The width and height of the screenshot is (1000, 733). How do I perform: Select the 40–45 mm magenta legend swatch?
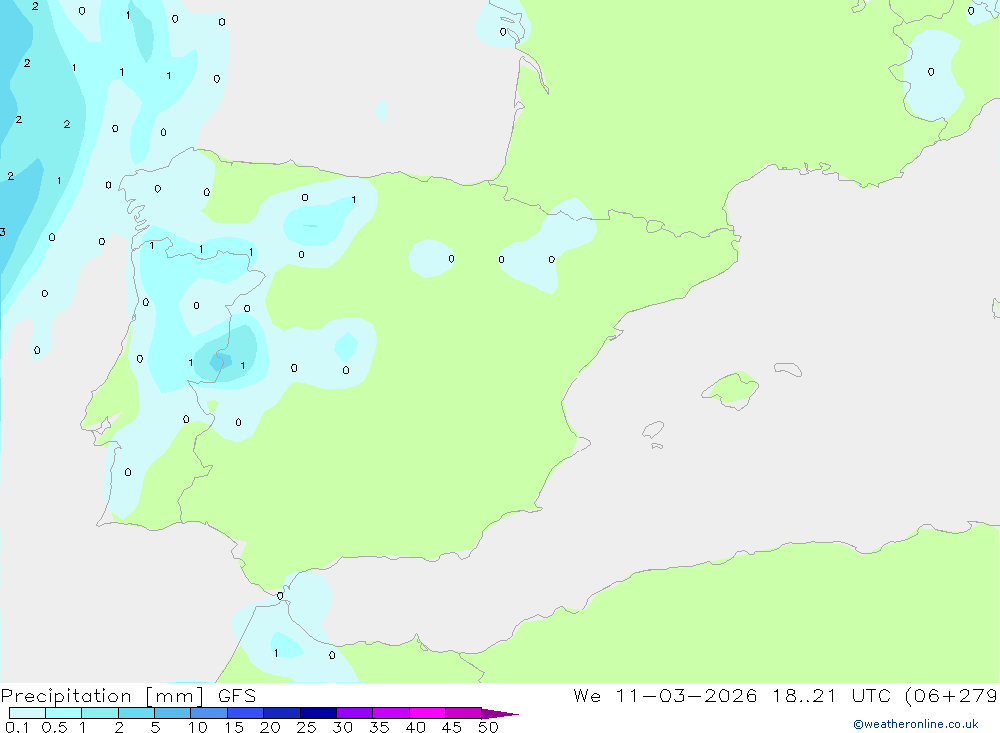[427, 713]
